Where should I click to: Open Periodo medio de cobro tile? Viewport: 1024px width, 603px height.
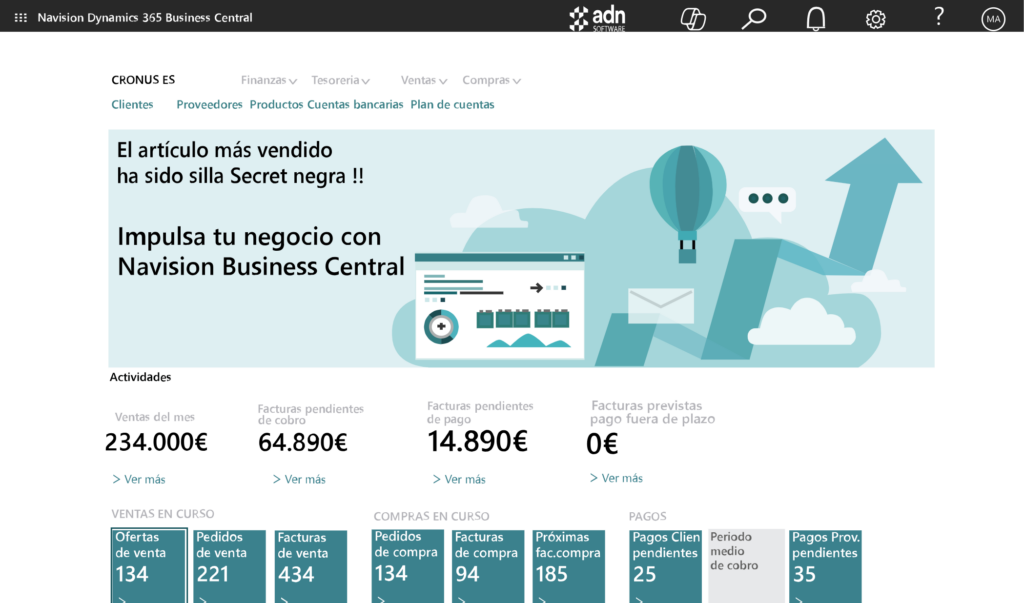pyautogui.click(x=746, y=566)
